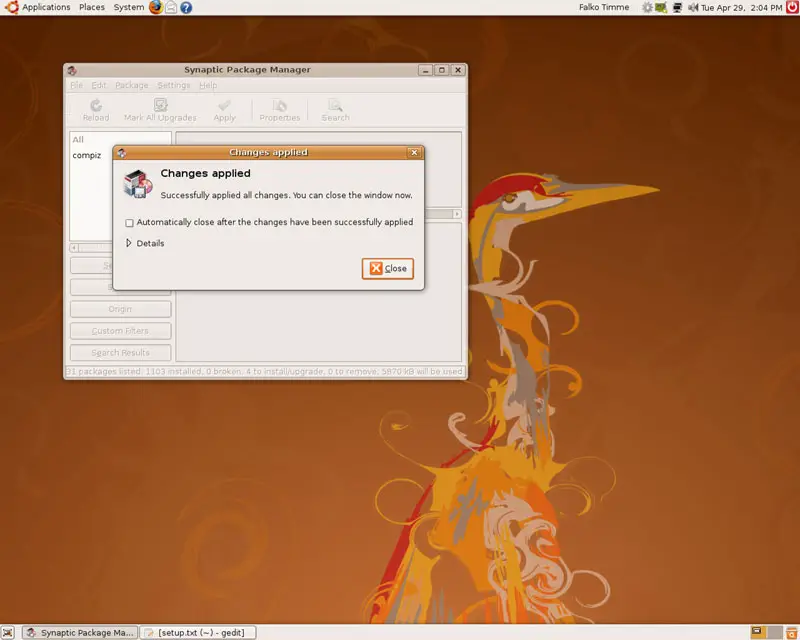
Task: Open the System menu
Action: pos(128,7)
